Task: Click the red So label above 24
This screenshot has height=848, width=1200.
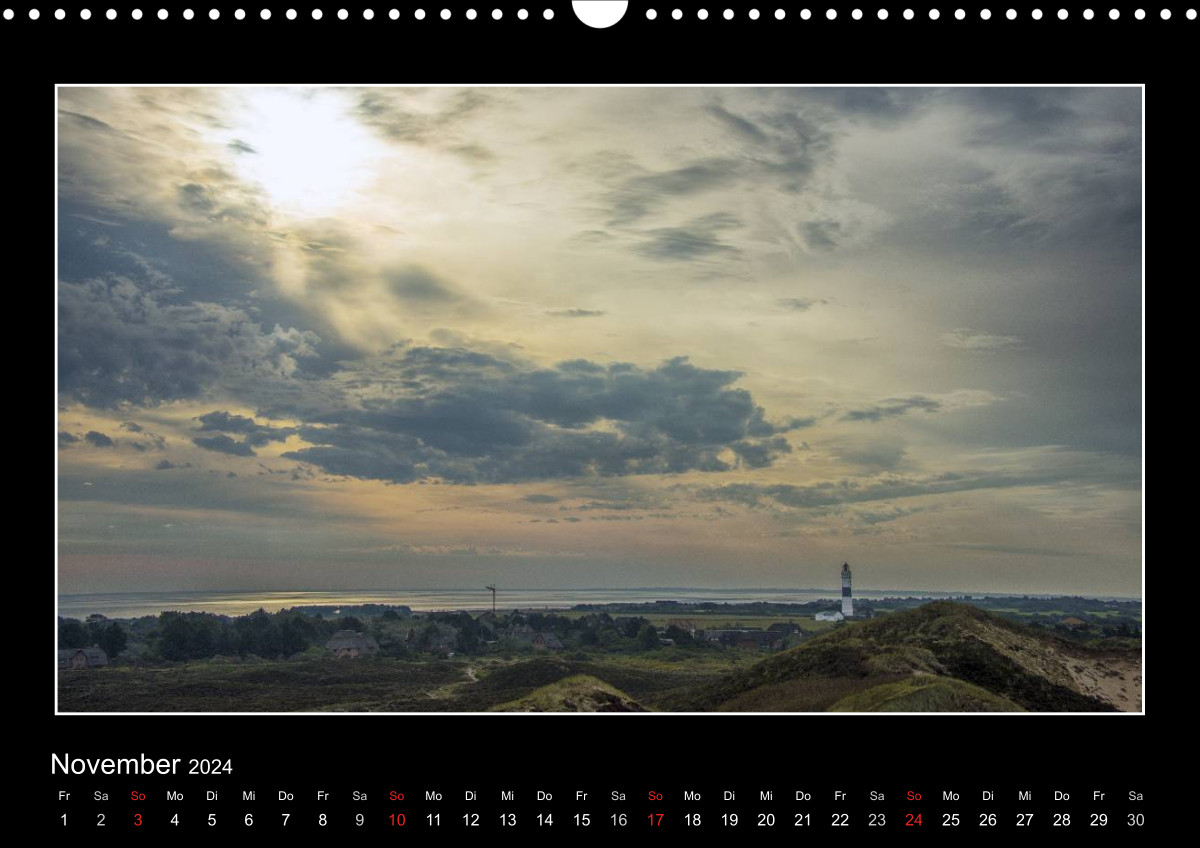Action: point(914,796)
